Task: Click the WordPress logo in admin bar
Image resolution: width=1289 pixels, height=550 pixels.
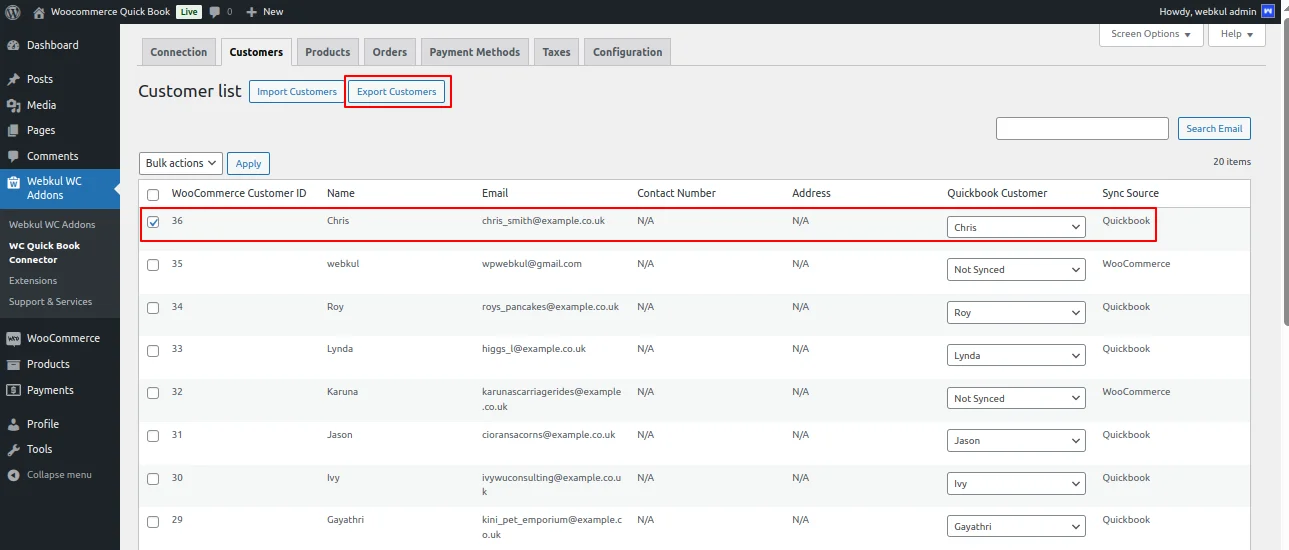Action: pos(14,12)
